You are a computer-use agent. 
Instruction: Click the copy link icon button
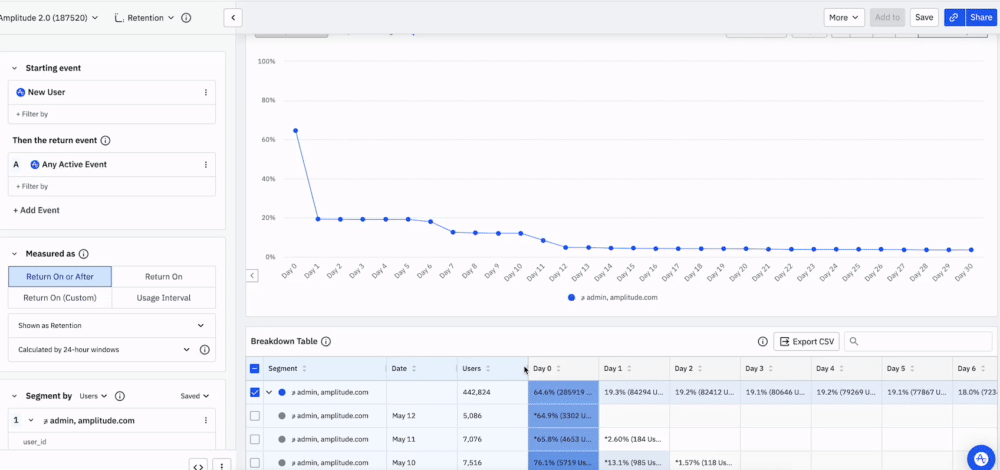pos(954,18)
